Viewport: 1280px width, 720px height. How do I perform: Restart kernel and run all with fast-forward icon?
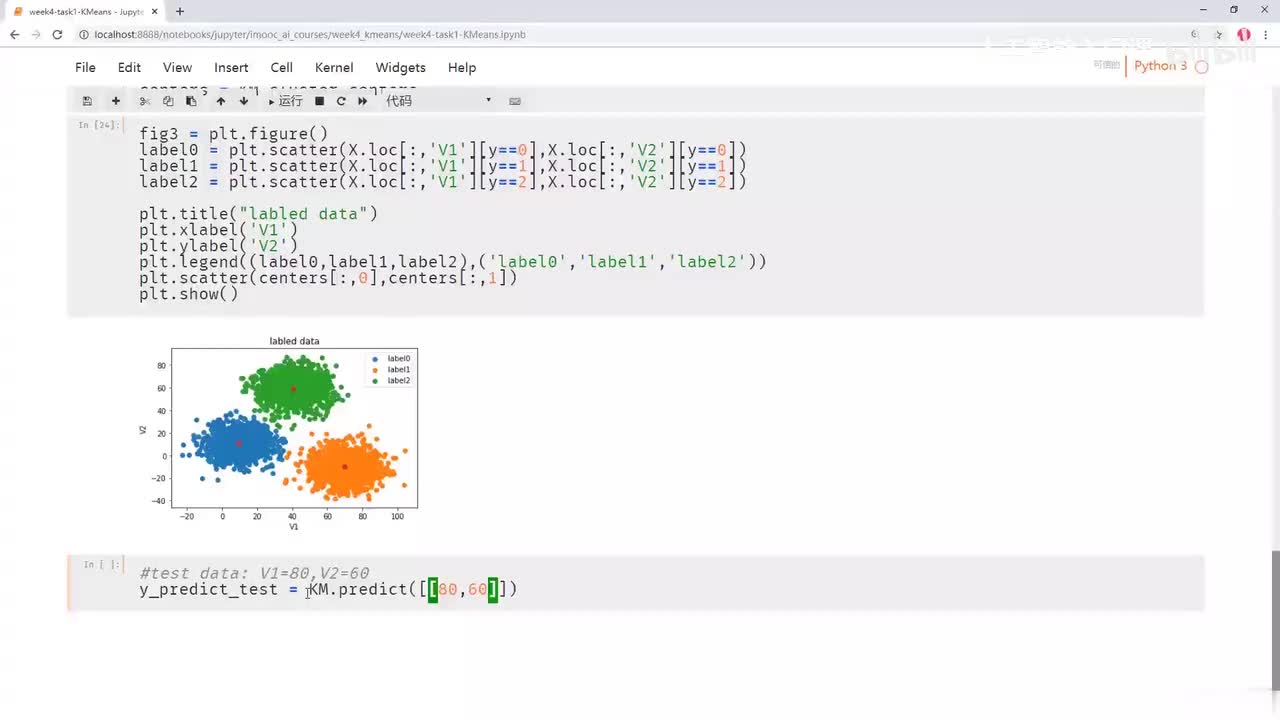pyautogui.click(x=363, y=101)
